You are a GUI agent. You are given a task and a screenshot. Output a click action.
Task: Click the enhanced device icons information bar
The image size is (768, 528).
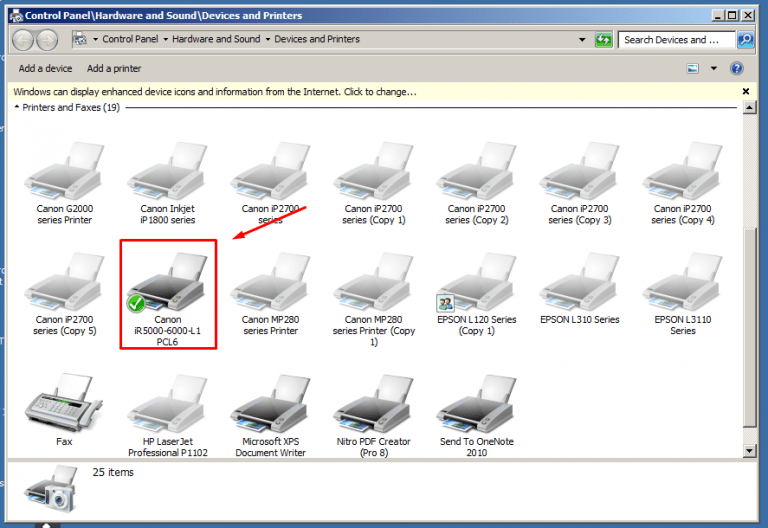point(215,92)
